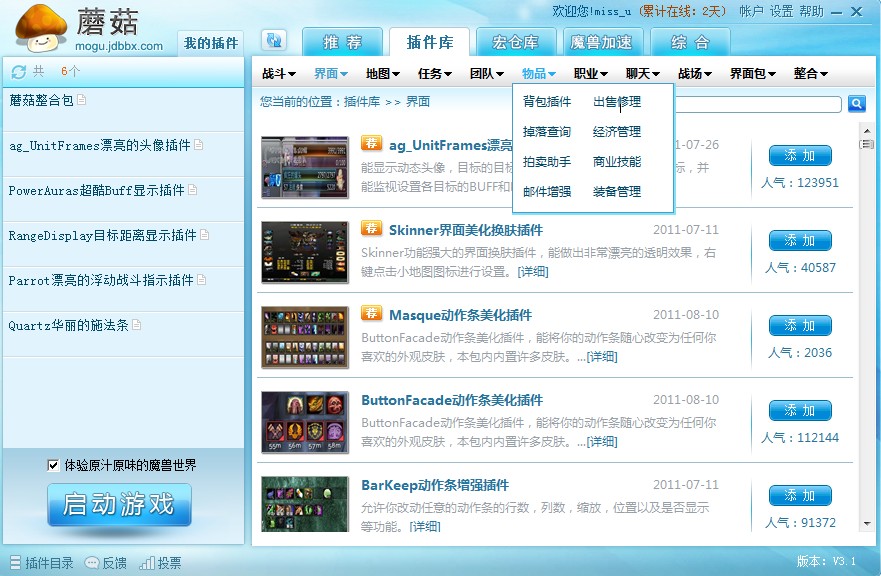
Task: Toggle 体验原汁原味的魔兽世界 checkbox
Action: point(53,465)
